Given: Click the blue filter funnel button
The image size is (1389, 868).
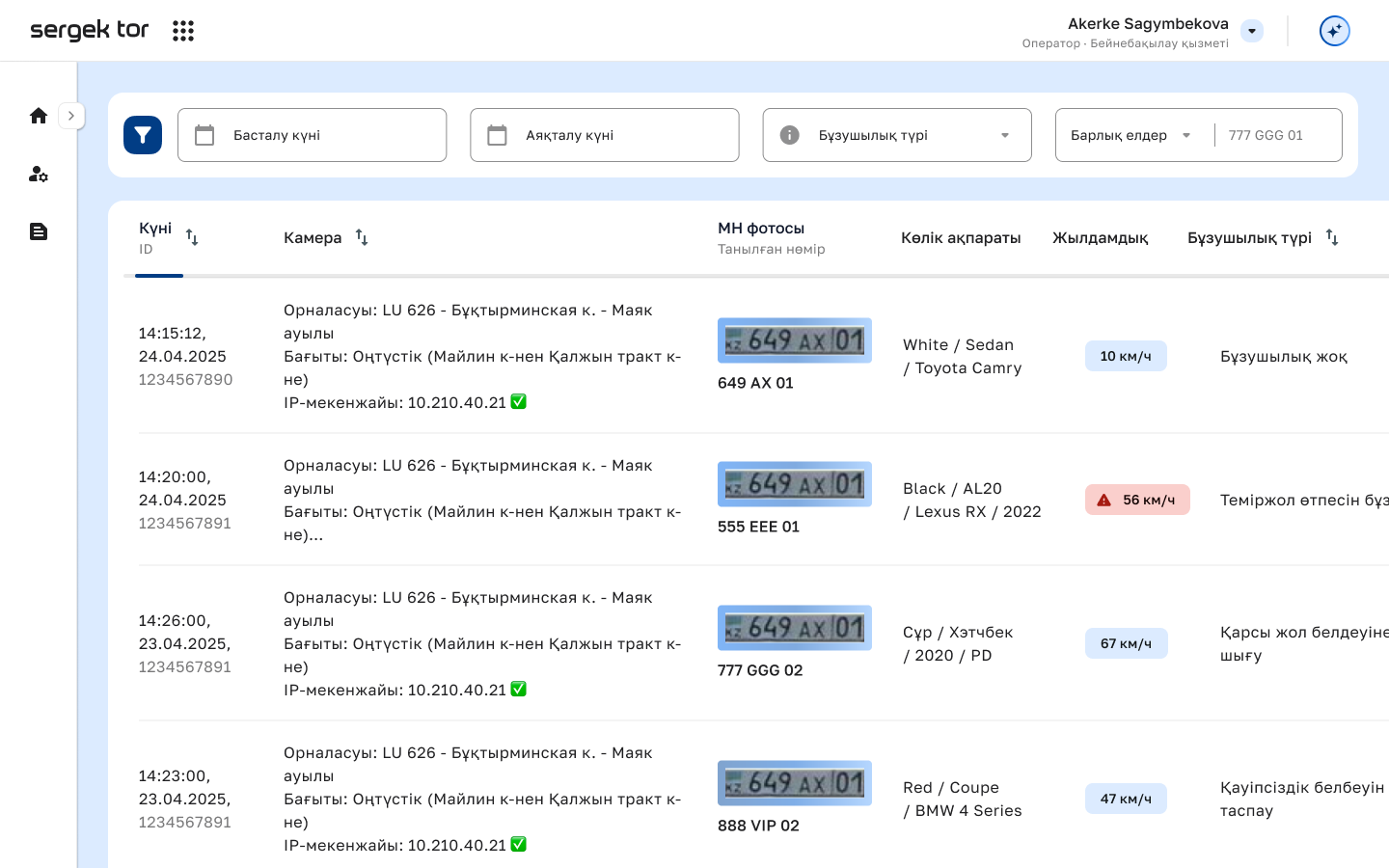Looking at the screenshot, I should click(143, 135).
